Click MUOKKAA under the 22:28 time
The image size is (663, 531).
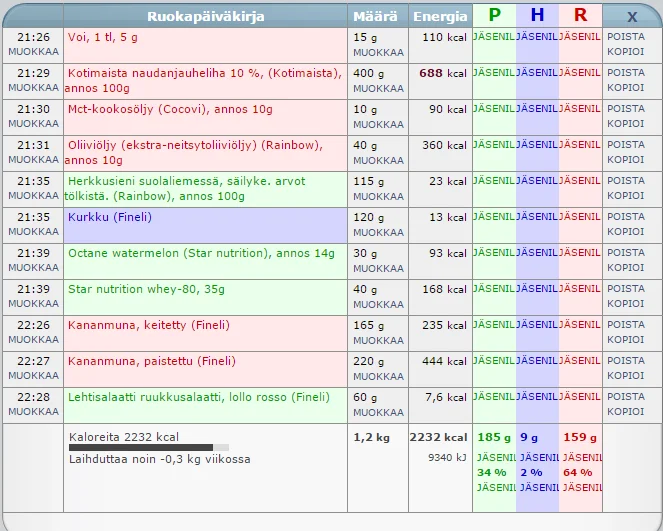pyautogui.click(x=33, y=412)
